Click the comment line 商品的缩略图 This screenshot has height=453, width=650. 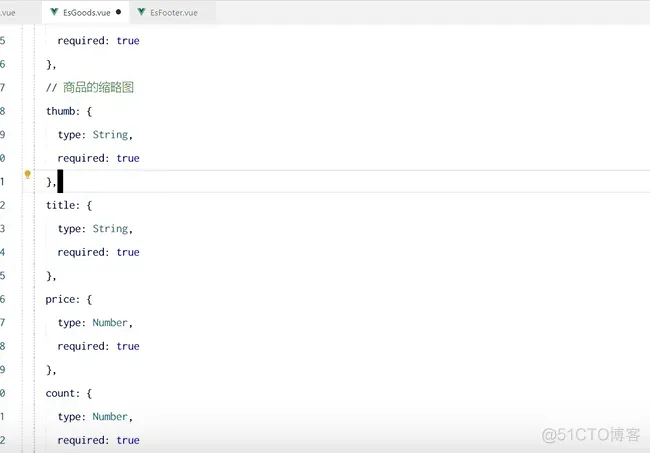click(90, 87)
